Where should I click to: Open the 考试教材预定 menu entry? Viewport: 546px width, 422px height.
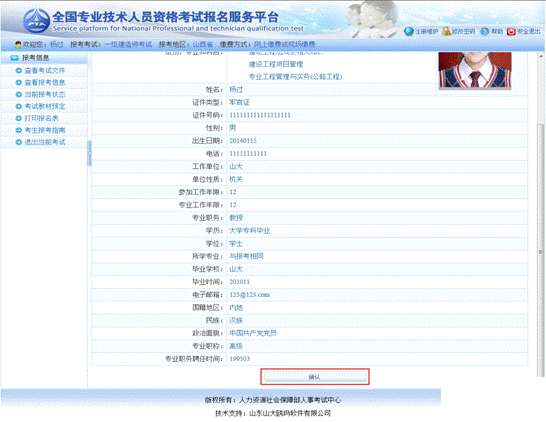click(45, 106)
